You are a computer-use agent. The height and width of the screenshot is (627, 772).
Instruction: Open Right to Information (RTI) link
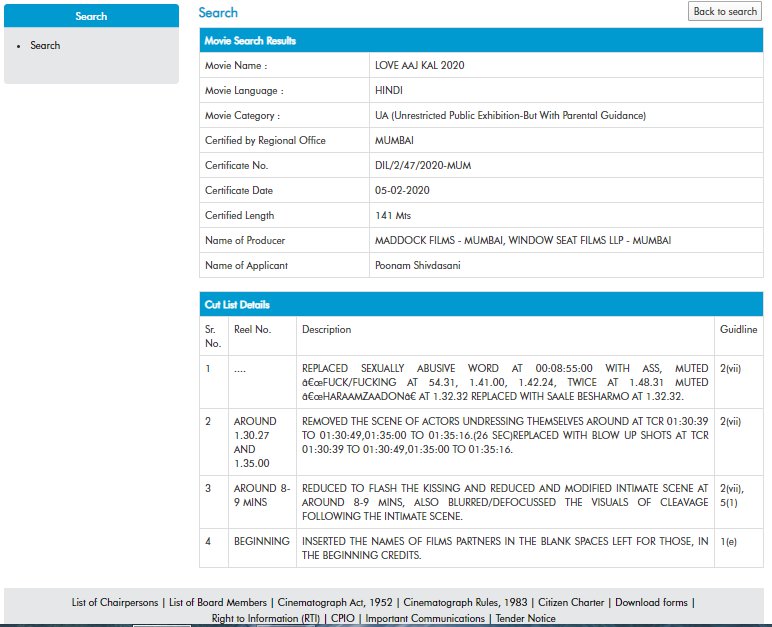(266, 618)
